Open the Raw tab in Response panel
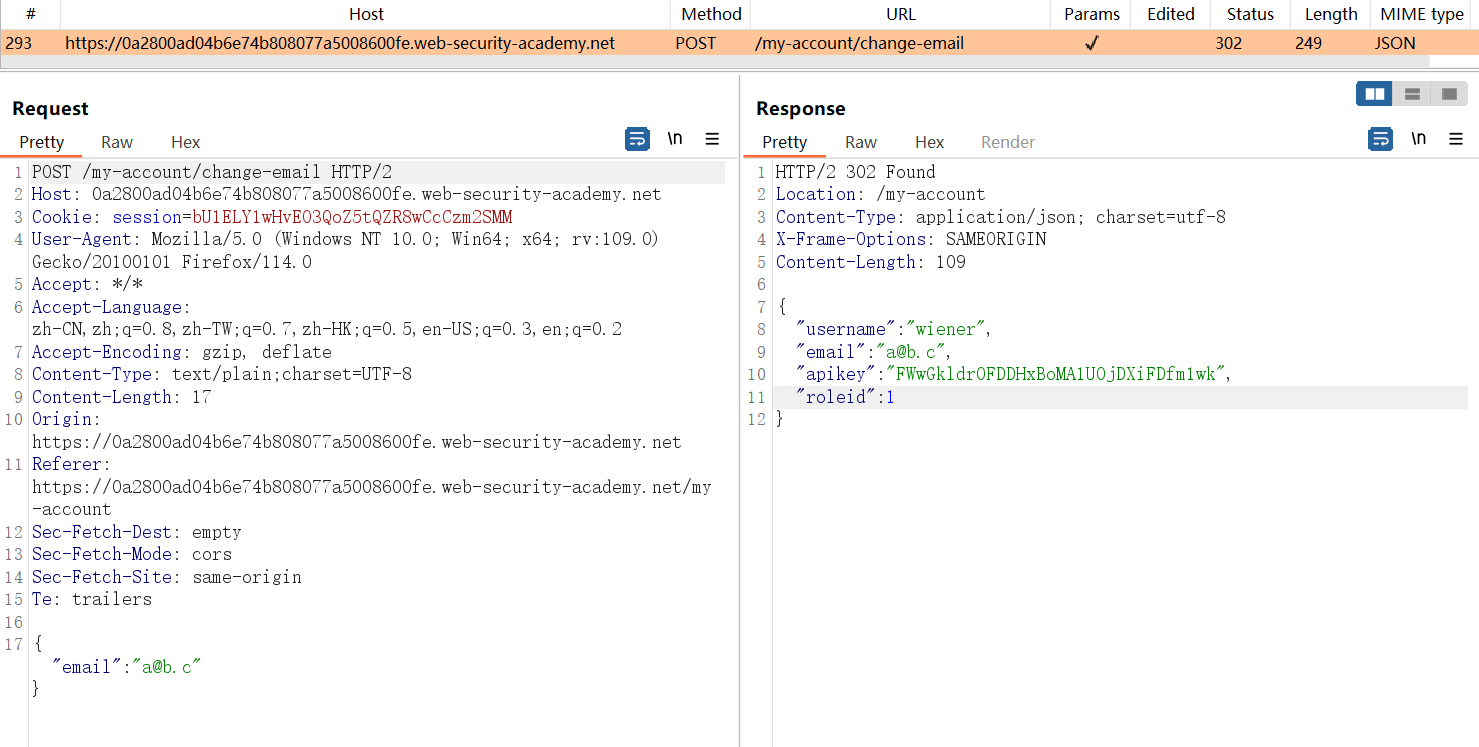 [860, 142]
